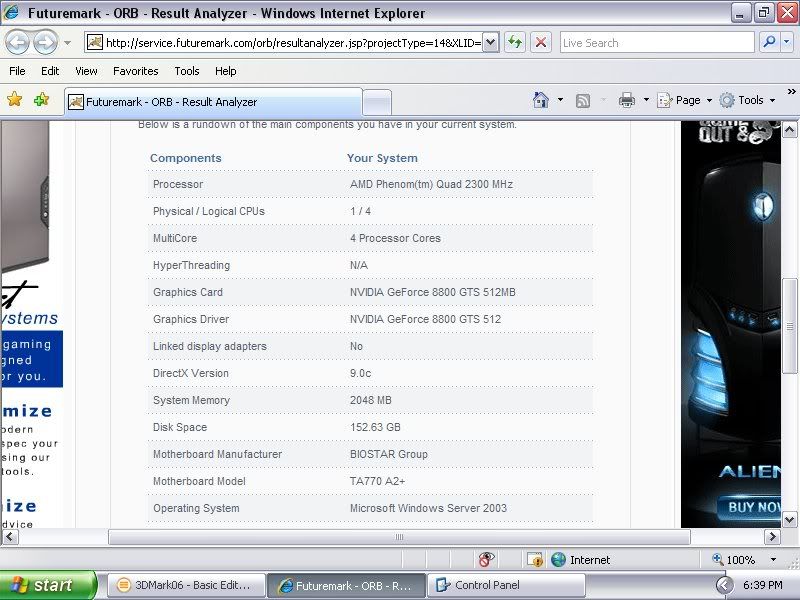Click the blue gaming ad banner on left
Screen dimensions: 800x600
pyautogui.click(x=32, y=359)
